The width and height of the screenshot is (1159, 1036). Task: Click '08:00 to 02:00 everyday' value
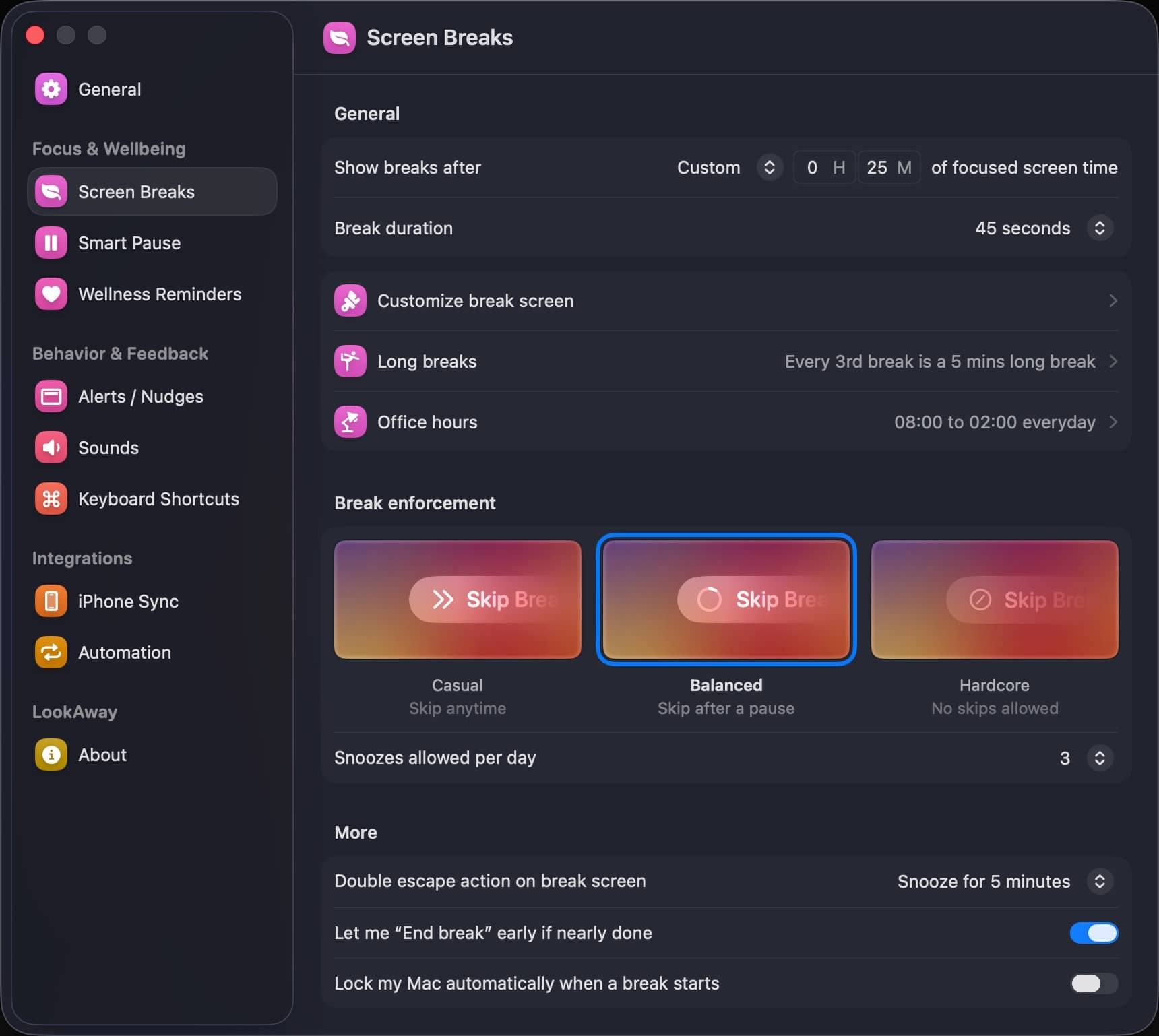(995, 422)
